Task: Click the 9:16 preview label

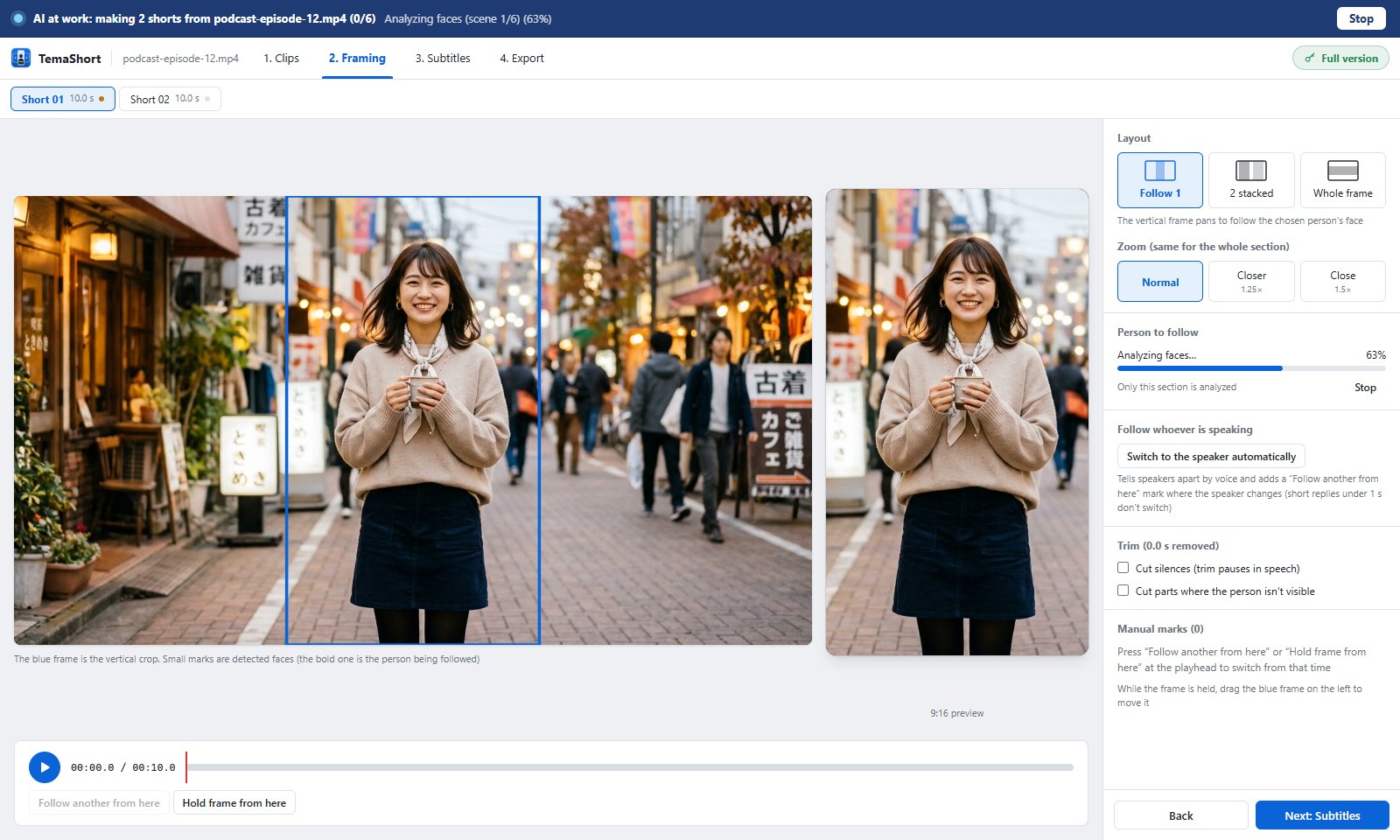Action: pos(957,713)
